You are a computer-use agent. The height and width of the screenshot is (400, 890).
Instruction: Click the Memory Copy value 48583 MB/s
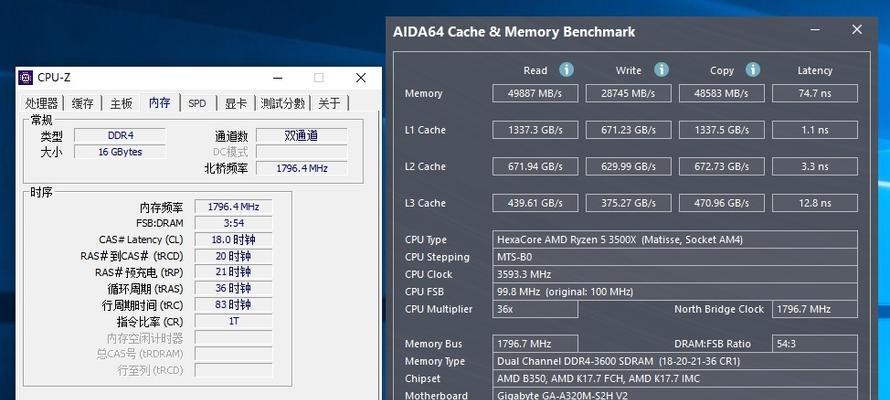click(x=721, y=94)
